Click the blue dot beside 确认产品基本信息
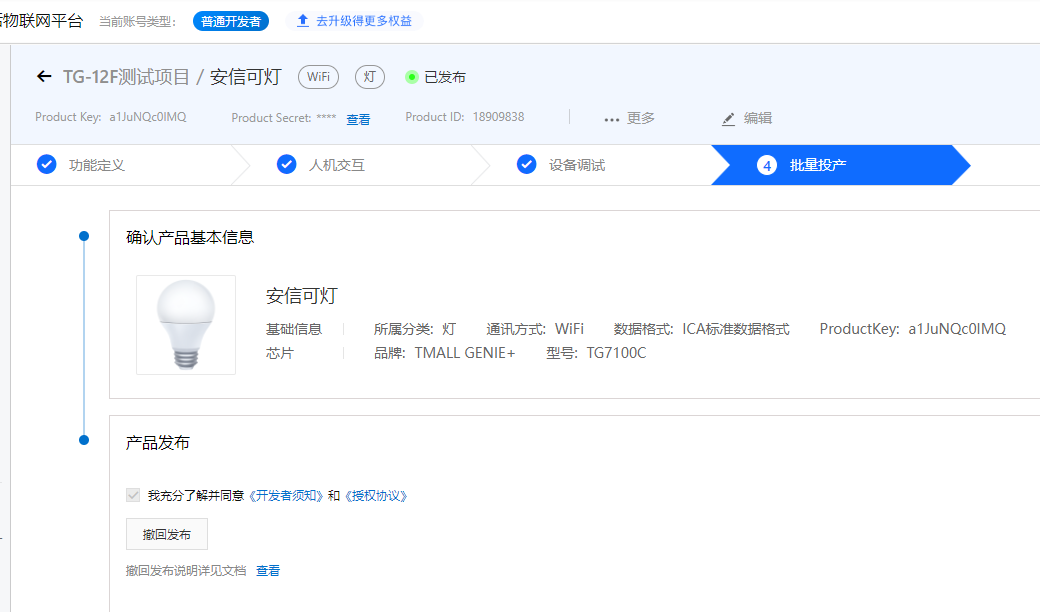The width and height of the screenshot is (1040, 612). [84, 236]
